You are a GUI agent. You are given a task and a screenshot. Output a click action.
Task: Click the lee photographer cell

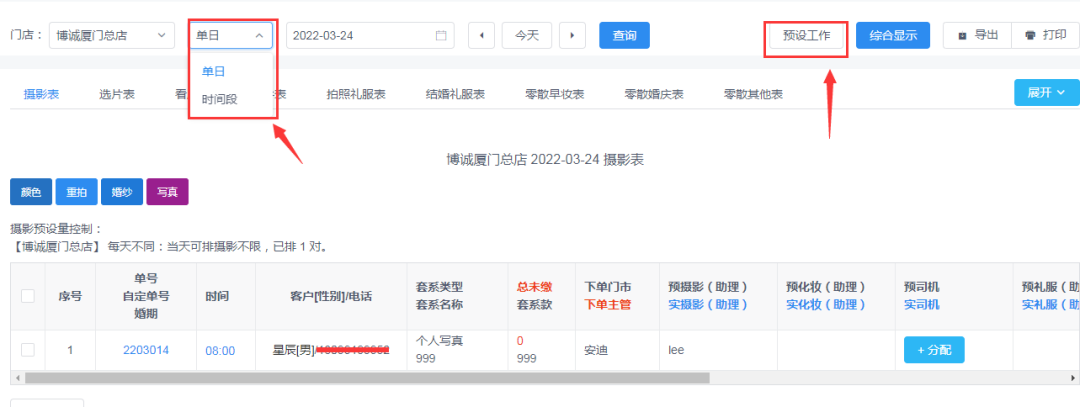coord(676,350)
